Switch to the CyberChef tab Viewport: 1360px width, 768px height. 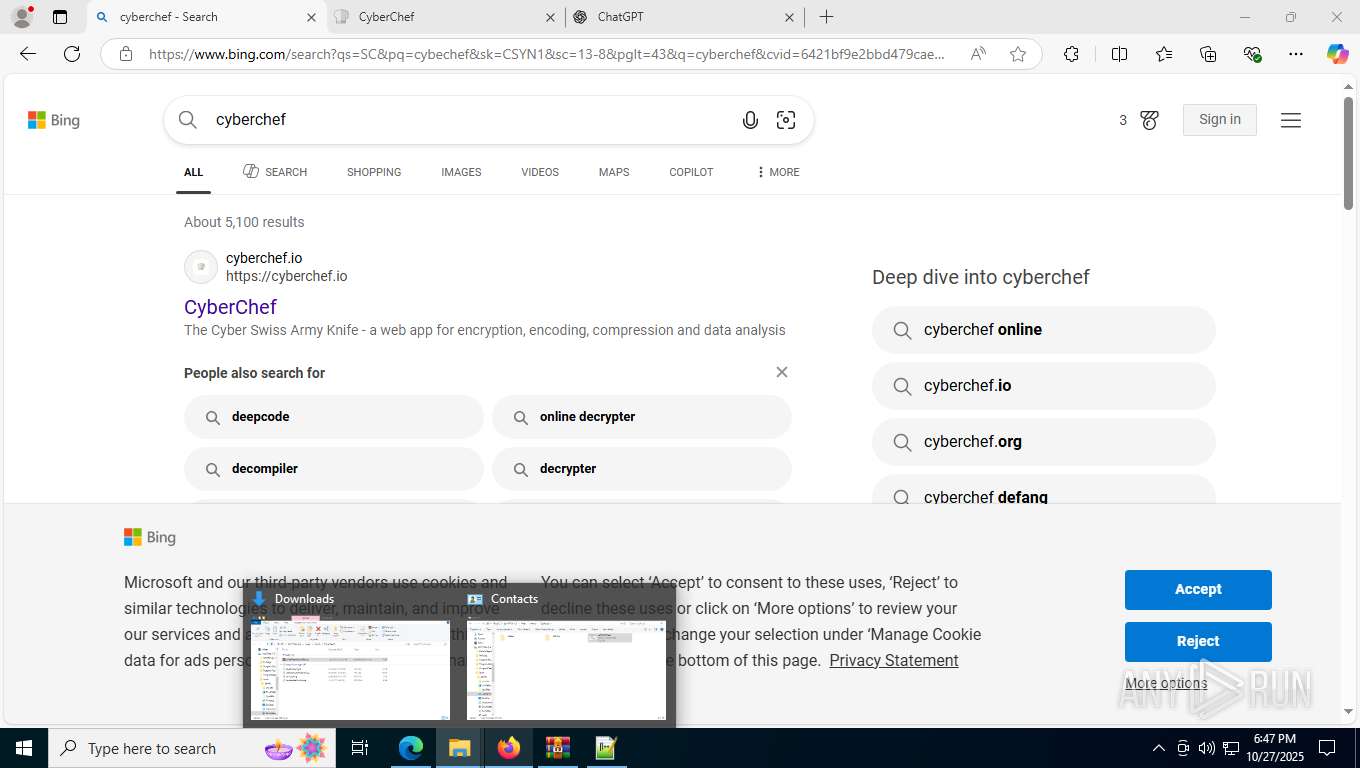(445, 17)
